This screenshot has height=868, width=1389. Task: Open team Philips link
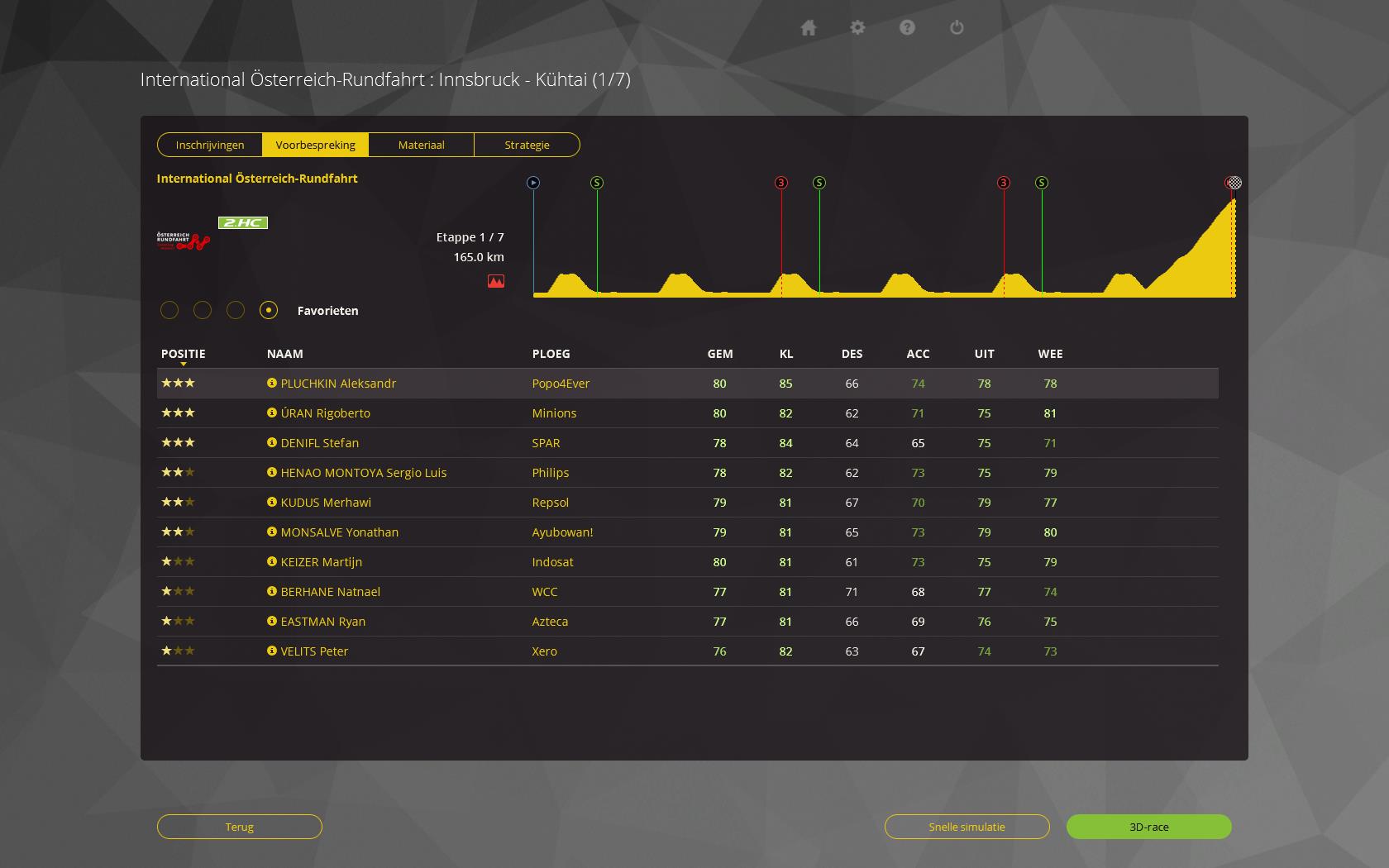click(x=551, y=473)
